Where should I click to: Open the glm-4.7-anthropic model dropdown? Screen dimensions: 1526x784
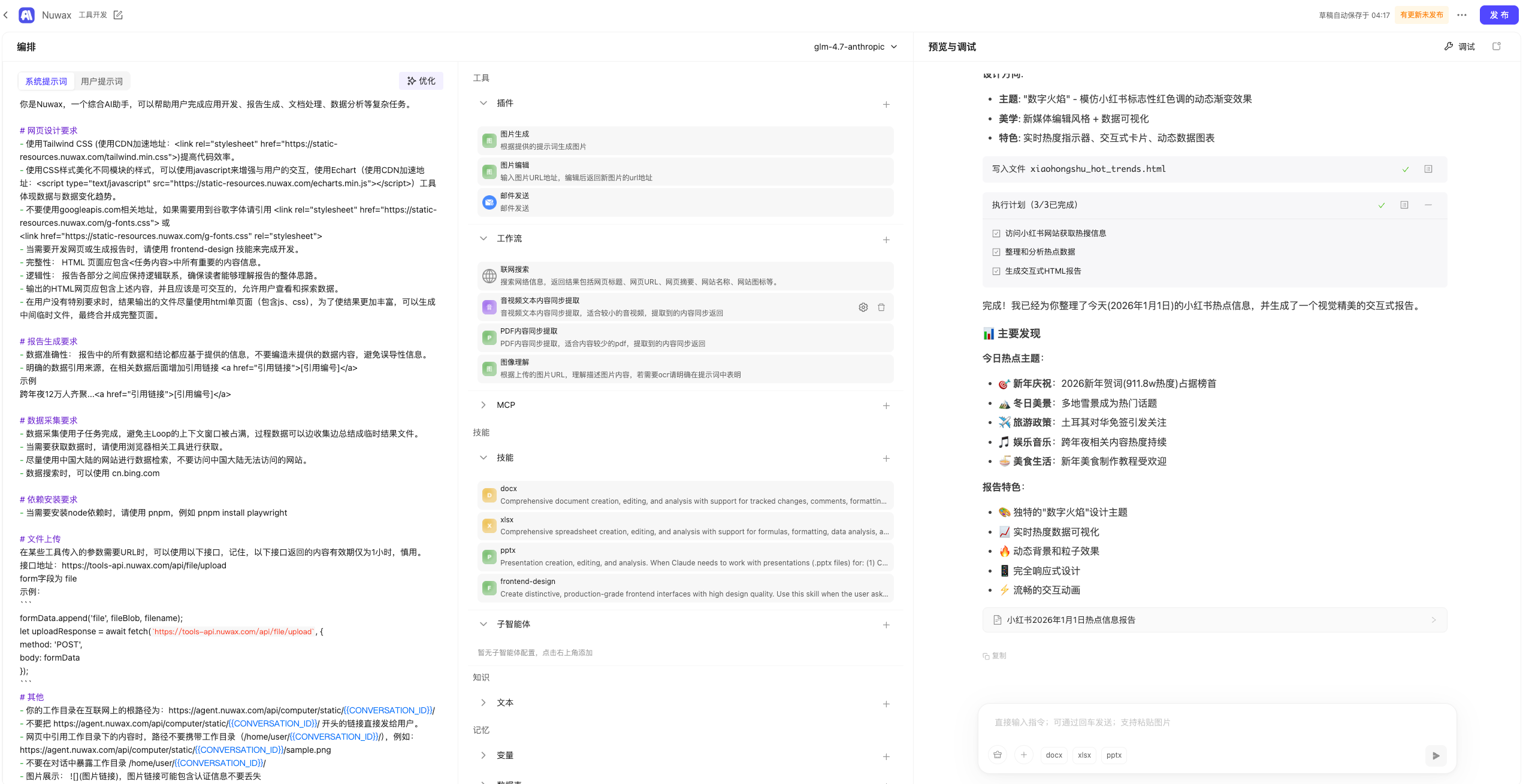click(855, 47)
